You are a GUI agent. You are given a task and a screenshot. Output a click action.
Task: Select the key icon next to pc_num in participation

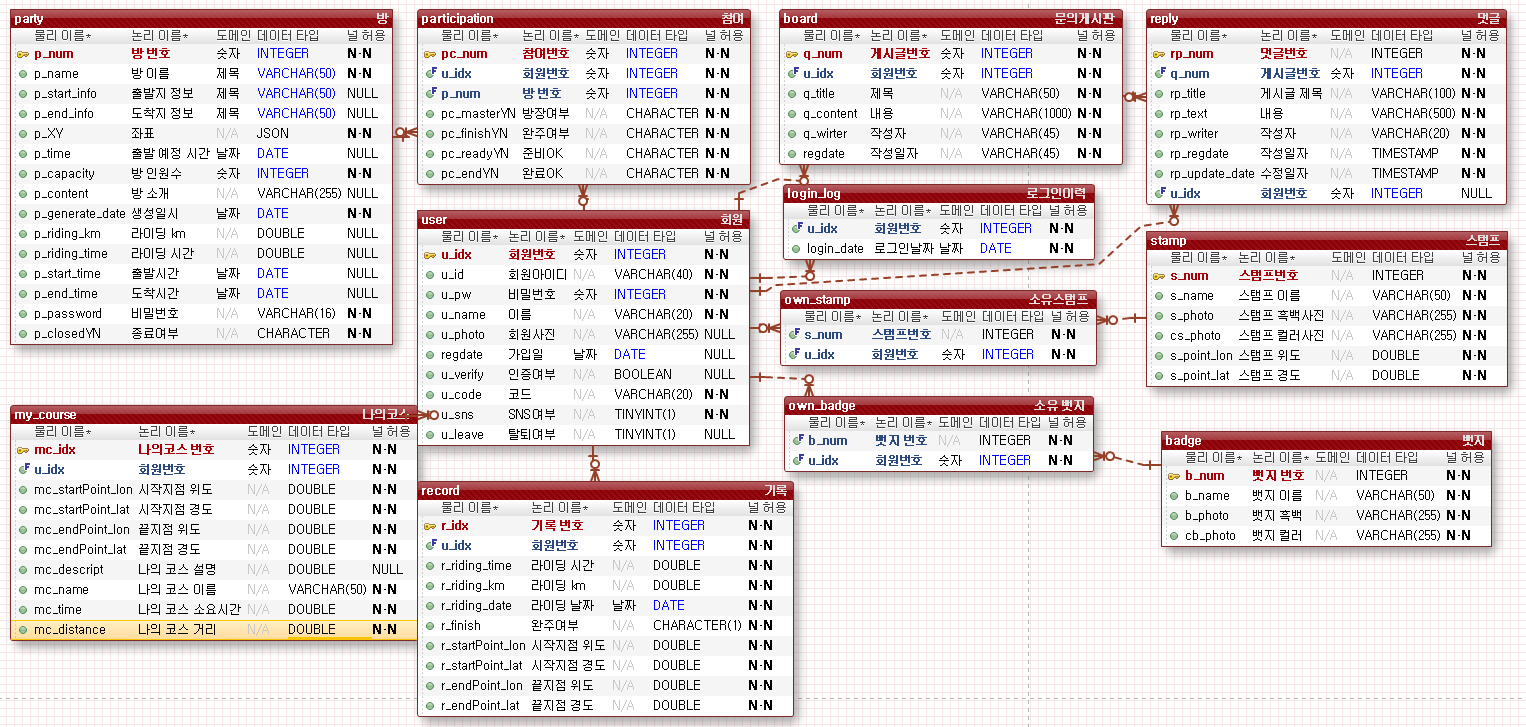(430, 53)
